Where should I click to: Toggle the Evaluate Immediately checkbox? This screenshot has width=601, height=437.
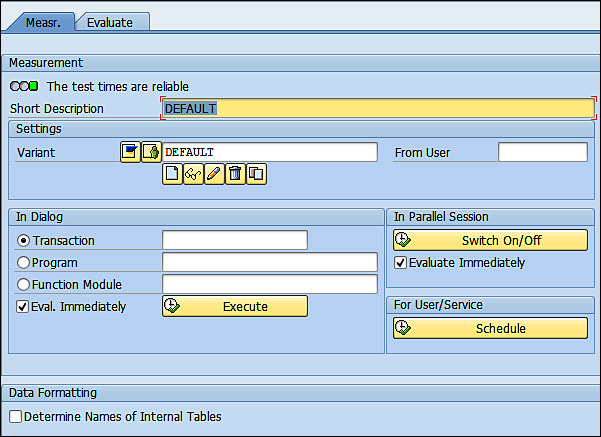point(401,263)
